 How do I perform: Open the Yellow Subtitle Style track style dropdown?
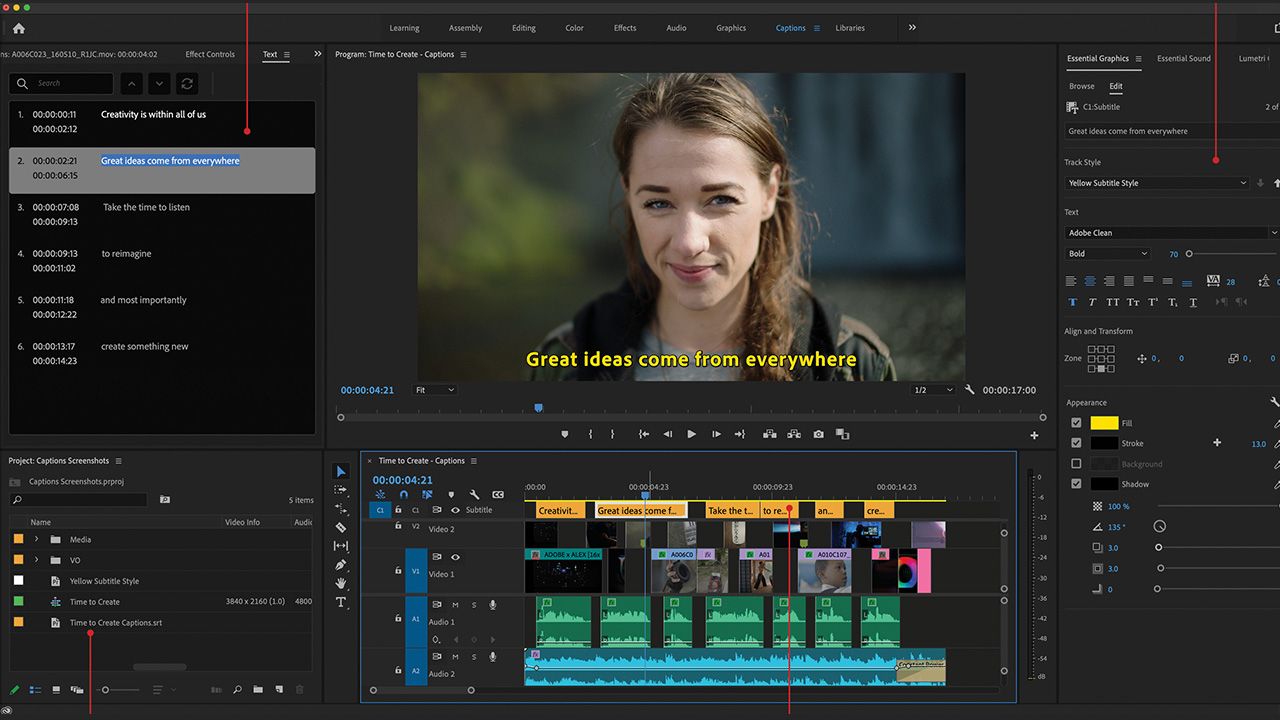1158,183
